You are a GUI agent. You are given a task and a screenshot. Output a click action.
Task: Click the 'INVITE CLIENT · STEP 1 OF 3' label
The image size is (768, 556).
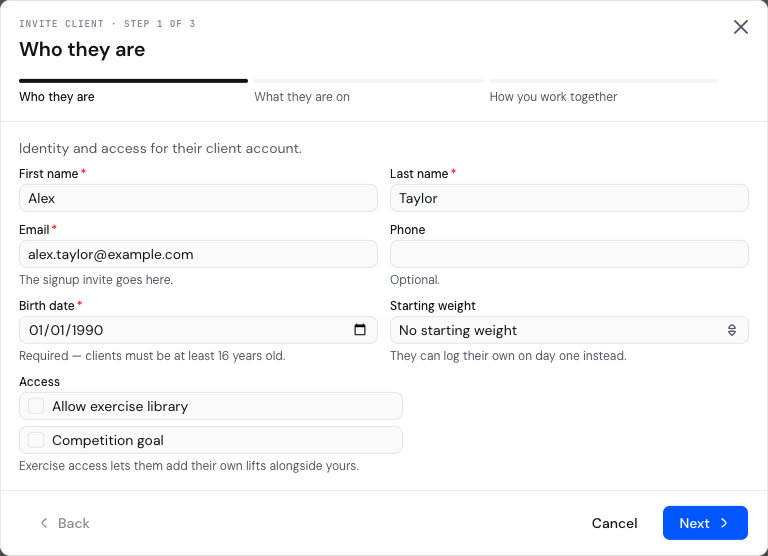[107, 24]
